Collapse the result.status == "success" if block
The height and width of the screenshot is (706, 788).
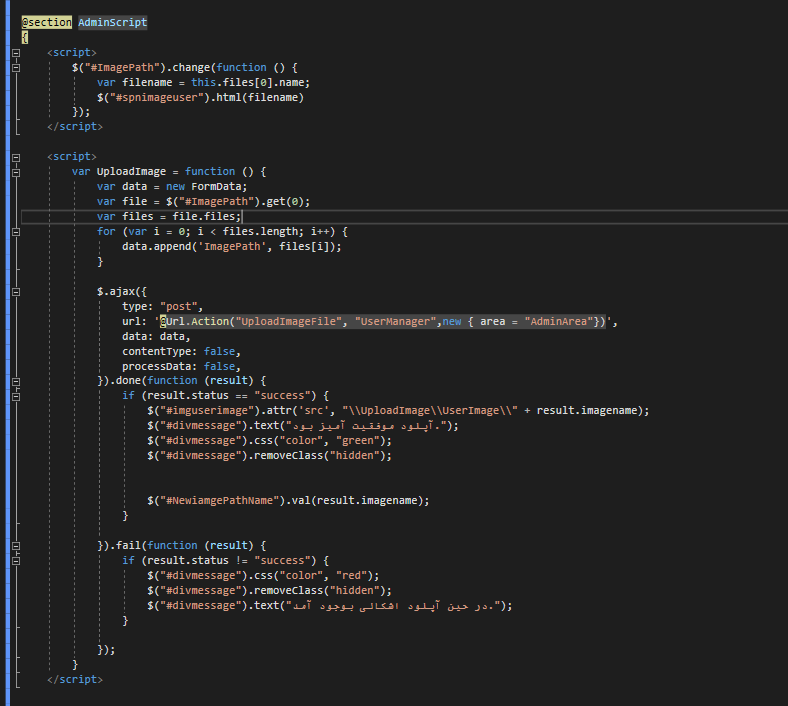pyautogui.click(x=16, y=396)
